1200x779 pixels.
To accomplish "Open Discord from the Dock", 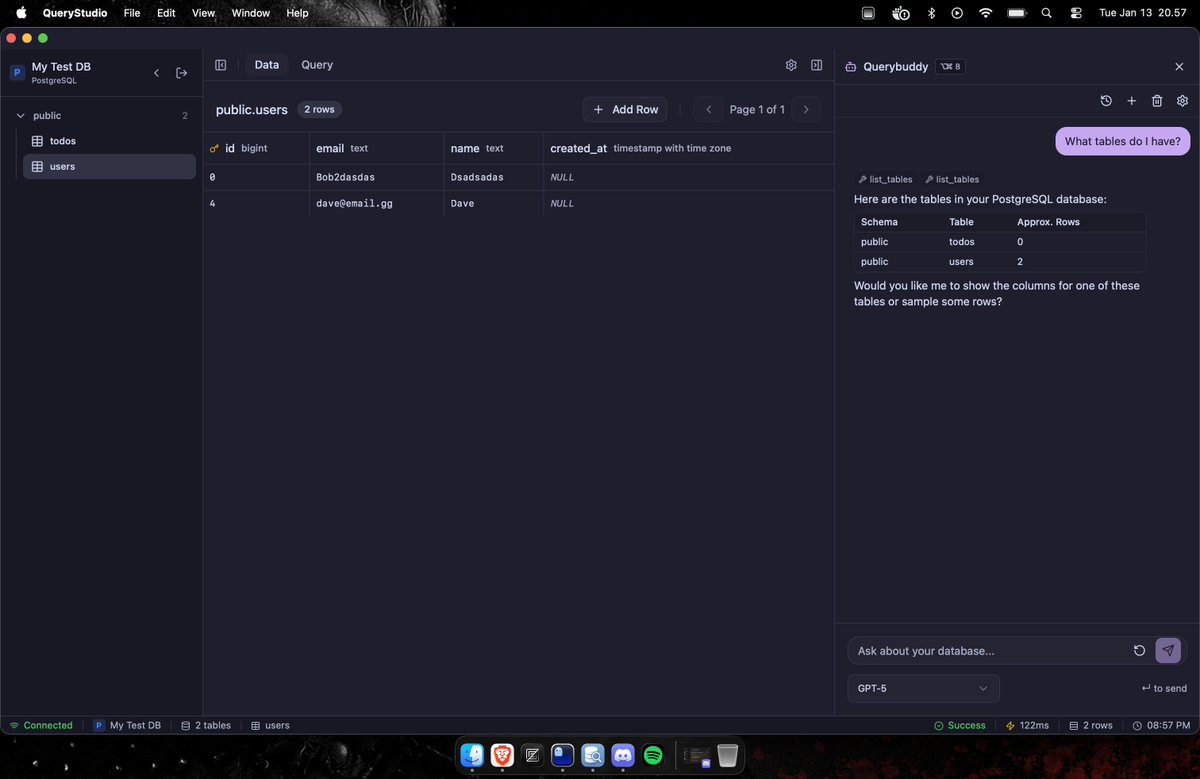I will tap(623, 755).
